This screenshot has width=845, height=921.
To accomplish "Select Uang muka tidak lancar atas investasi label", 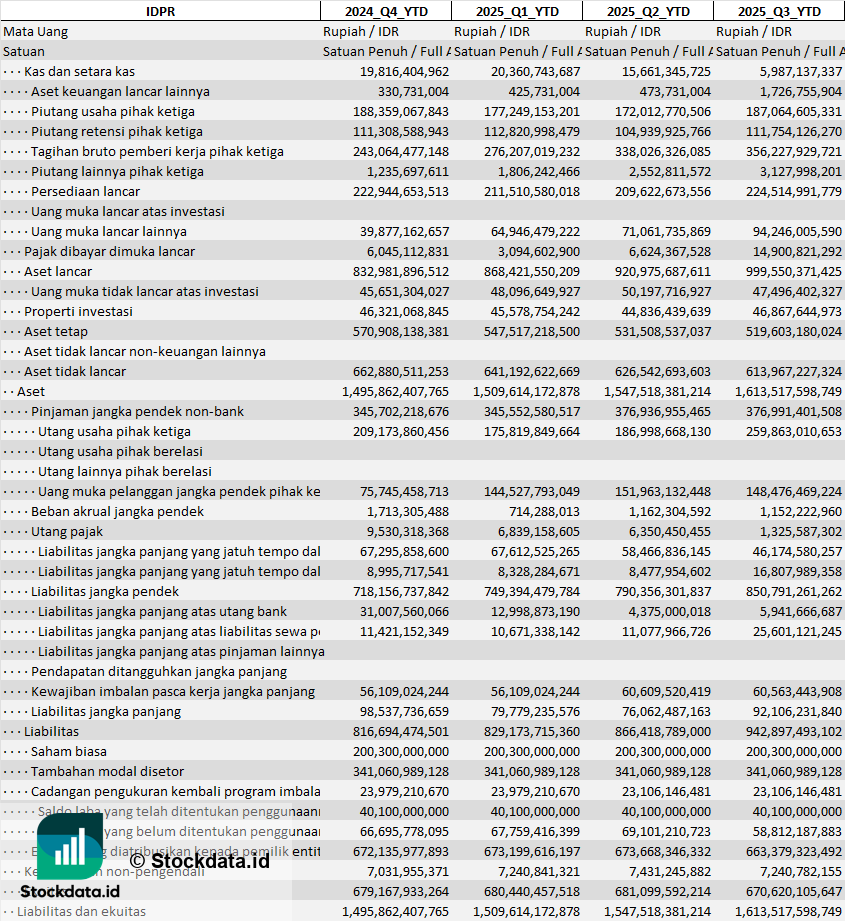I will pyautogui.click(x=144, y=291).
